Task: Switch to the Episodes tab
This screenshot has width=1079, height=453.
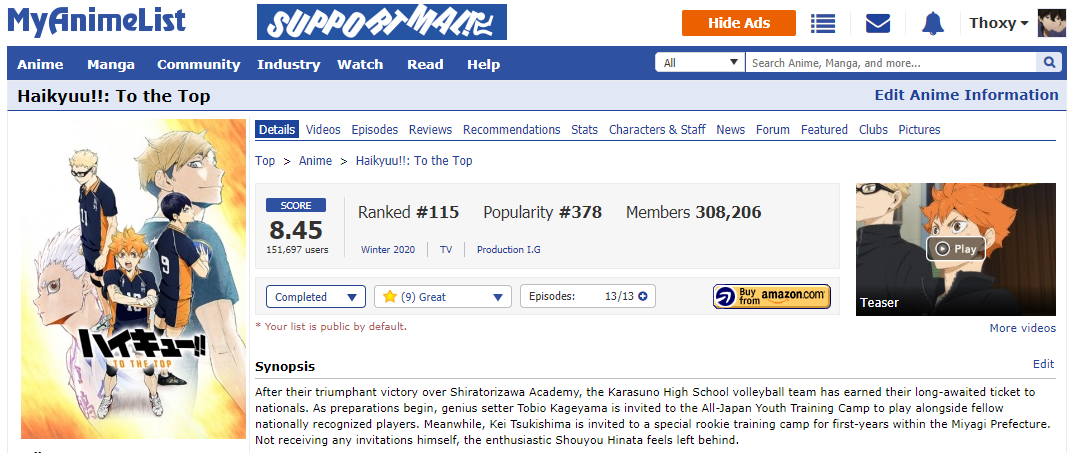Action: click(374, 129)
